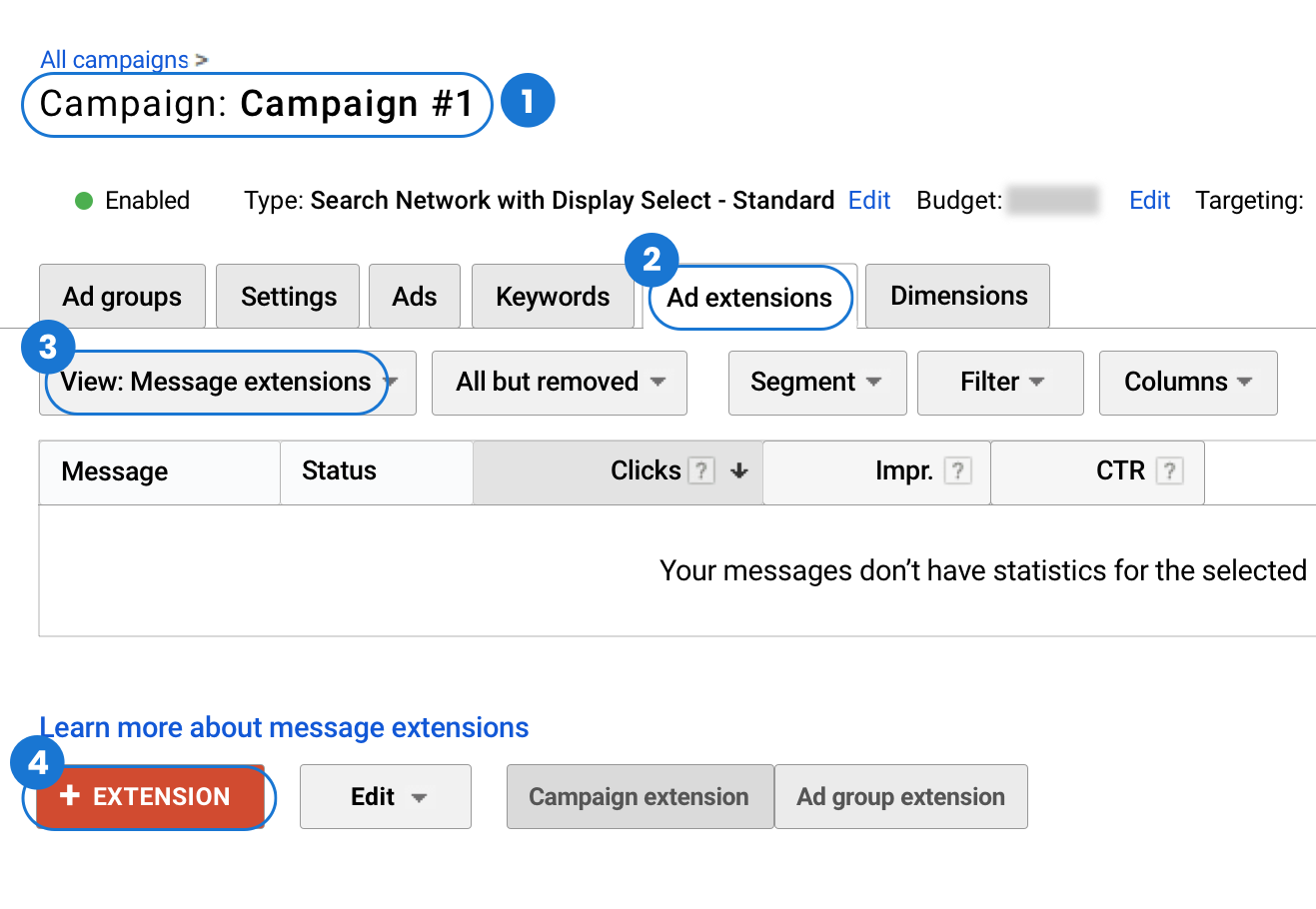
Task: Select the Ad groups tab
Action: coord(122,296)
